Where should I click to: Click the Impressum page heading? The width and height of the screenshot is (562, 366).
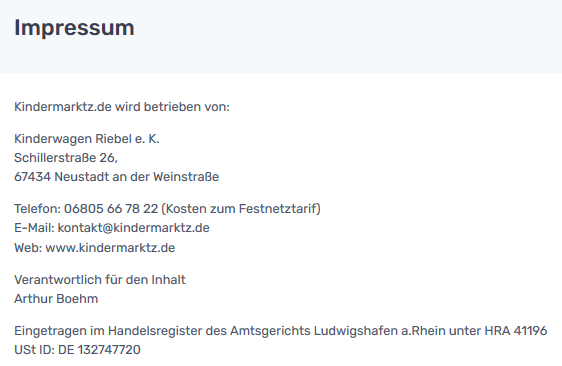[x=74, y=28]
